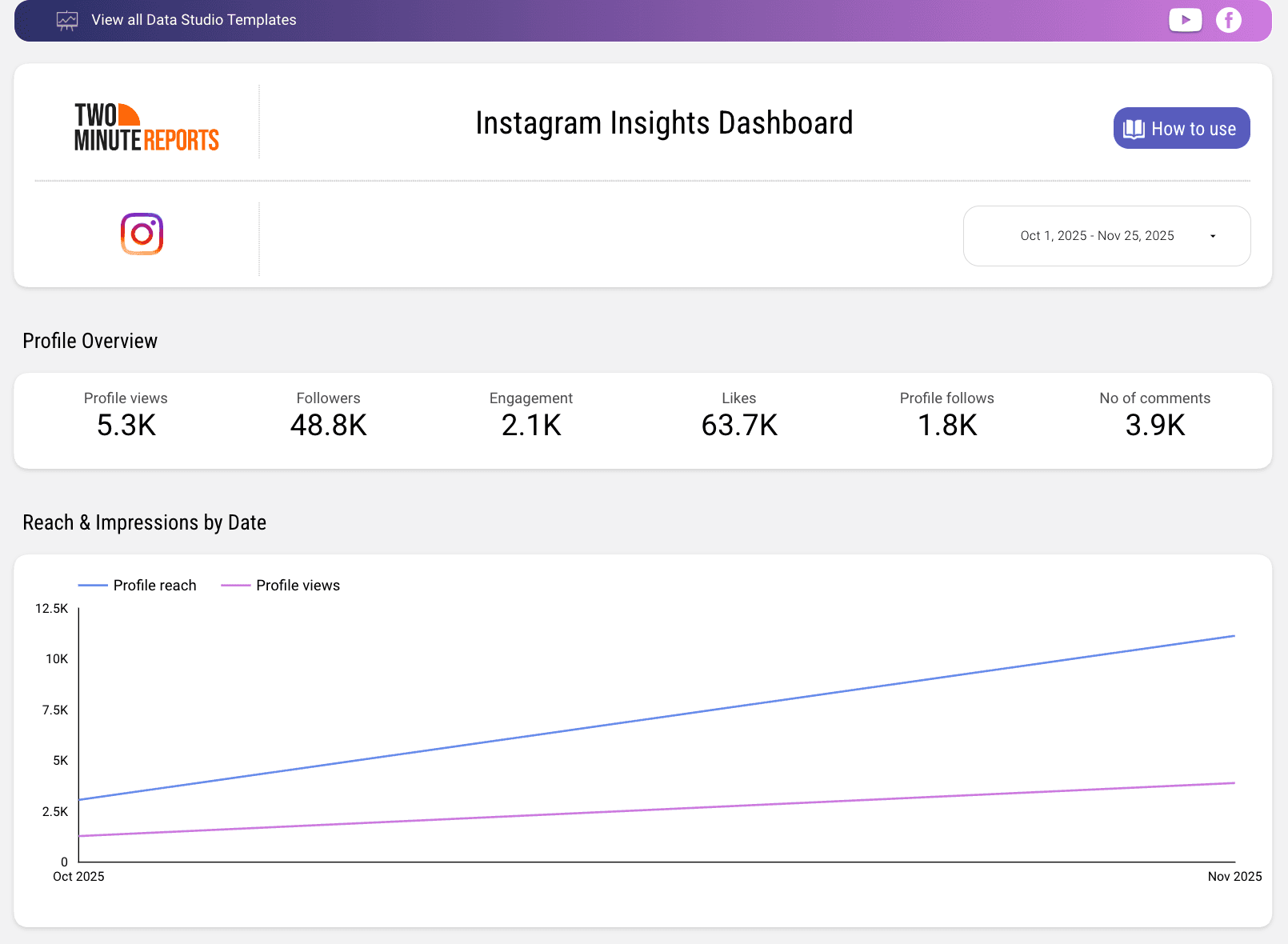Click the book icon on How to use

coord(1133,128)
